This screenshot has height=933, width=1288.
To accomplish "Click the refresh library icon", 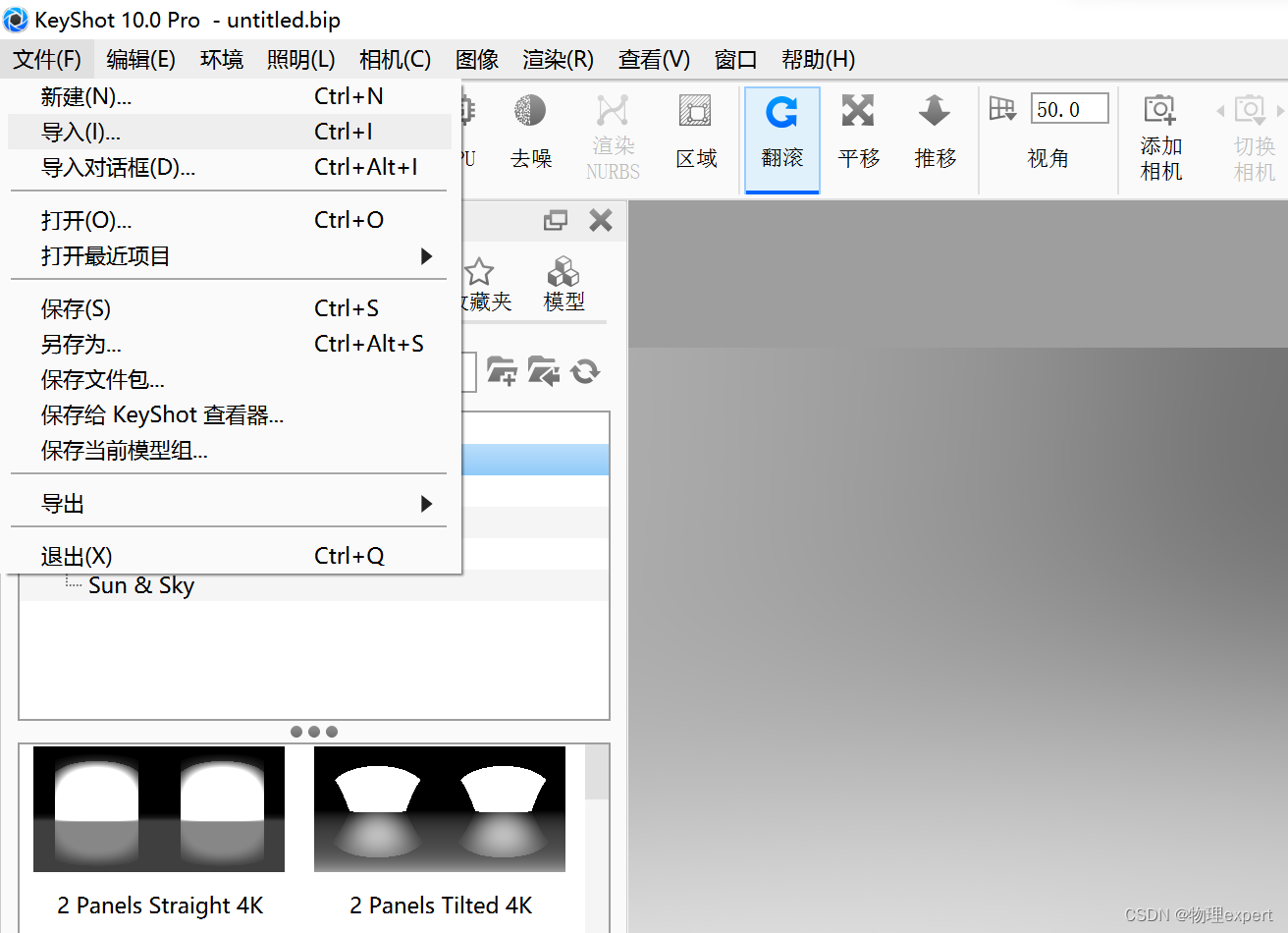I will coord(585,371).
